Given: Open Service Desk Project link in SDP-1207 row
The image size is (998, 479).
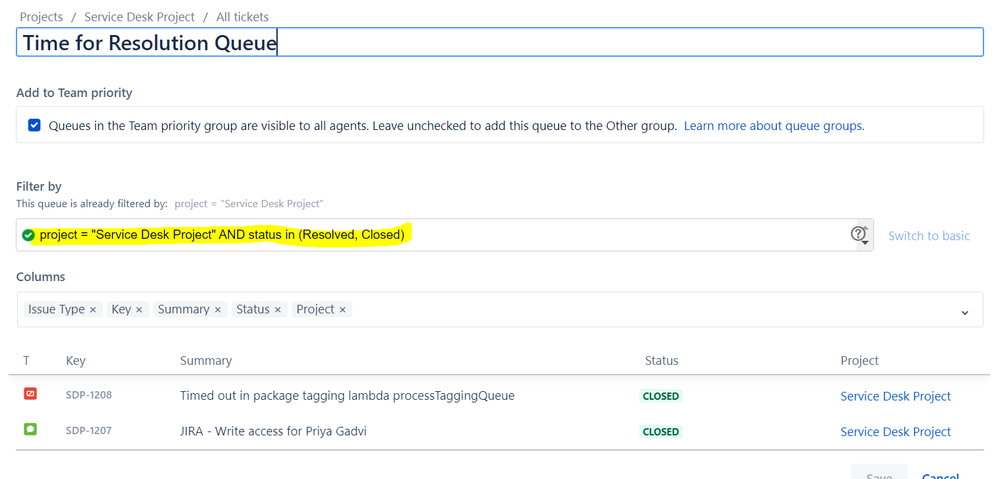Looking at the screenshot, I should [896, 432].
